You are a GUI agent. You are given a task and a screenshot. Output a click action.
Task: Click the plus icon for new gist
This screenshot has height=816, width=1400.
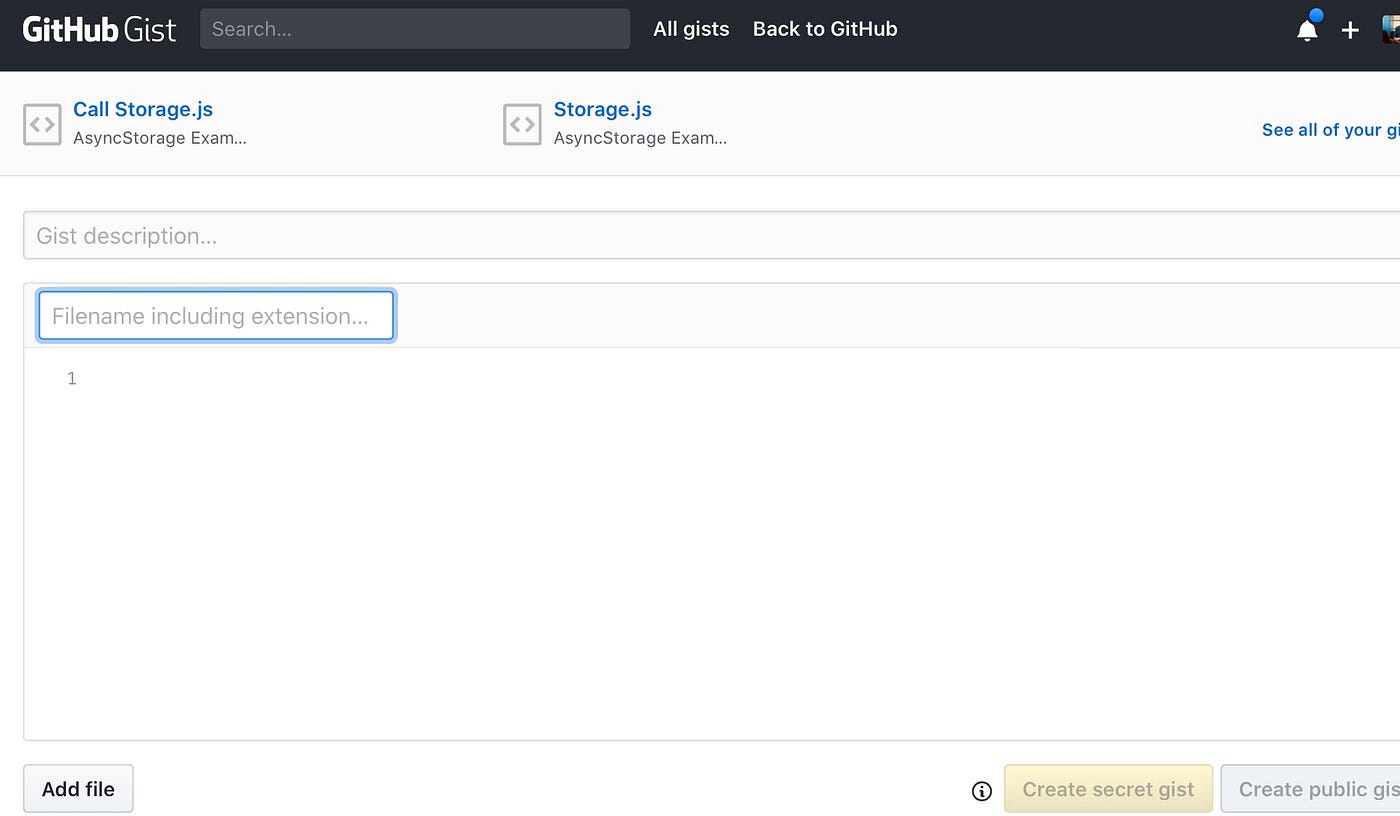coord(1350,30)
